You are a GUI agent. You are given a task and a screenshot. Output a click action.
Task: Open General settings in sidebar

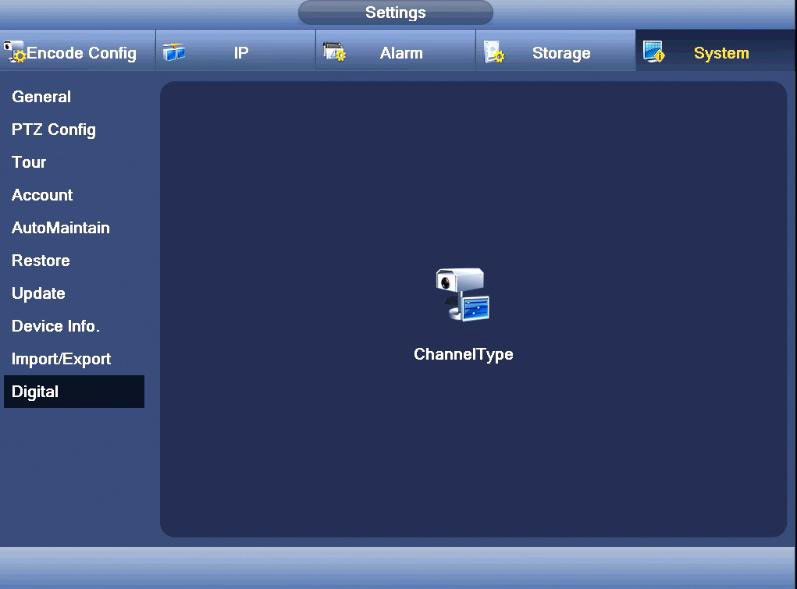[74, 97]
